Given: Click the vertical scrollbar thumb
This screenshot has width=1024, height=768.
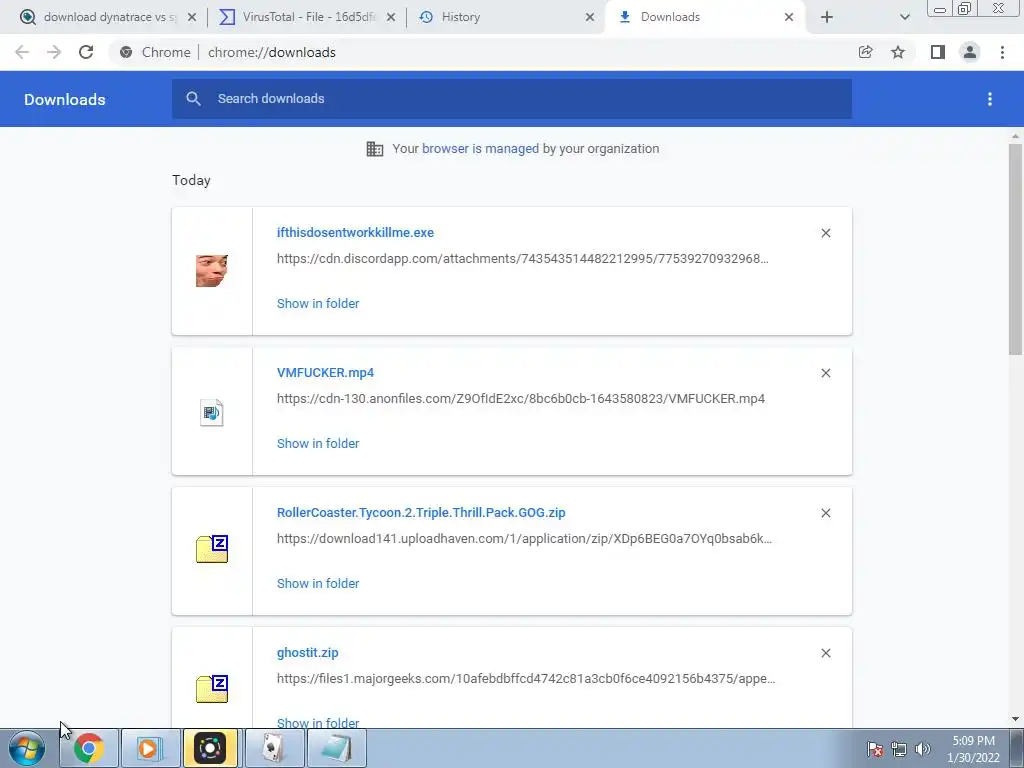Looking at the screenshot, I should [1015, 249].
